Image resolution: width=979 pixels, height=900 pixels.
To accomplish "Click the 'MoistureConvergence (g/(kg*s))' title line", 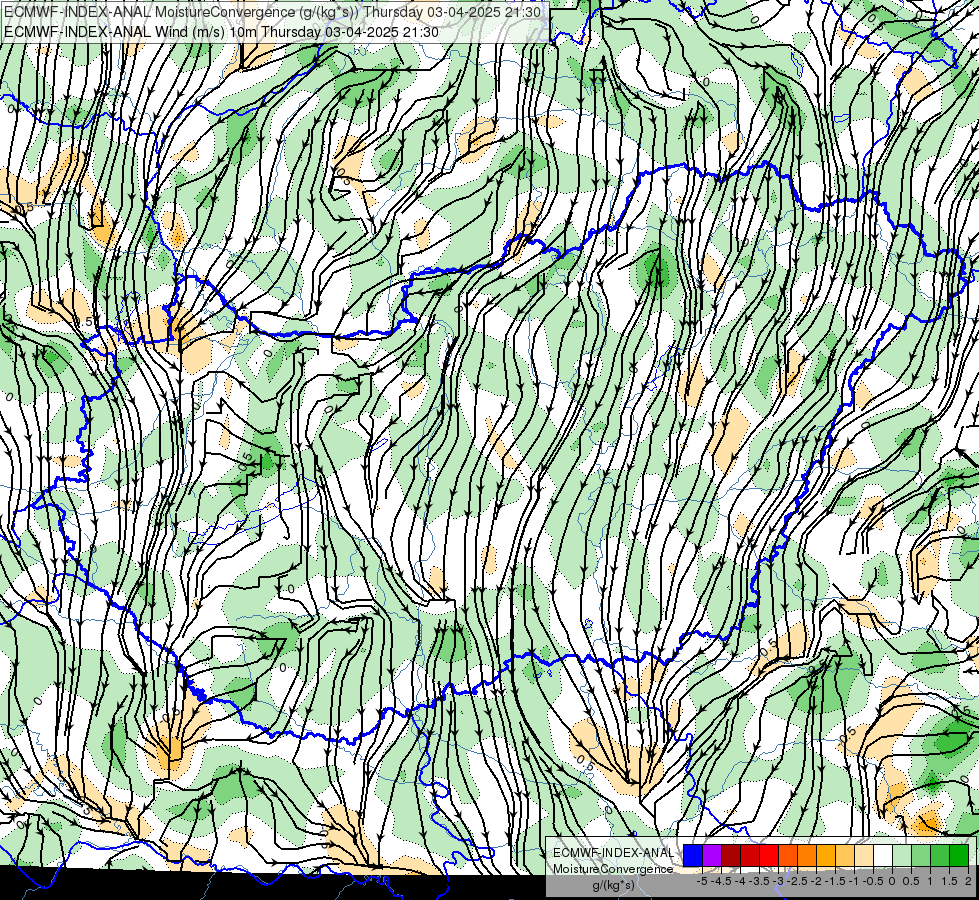I will (x=272, y=12).
